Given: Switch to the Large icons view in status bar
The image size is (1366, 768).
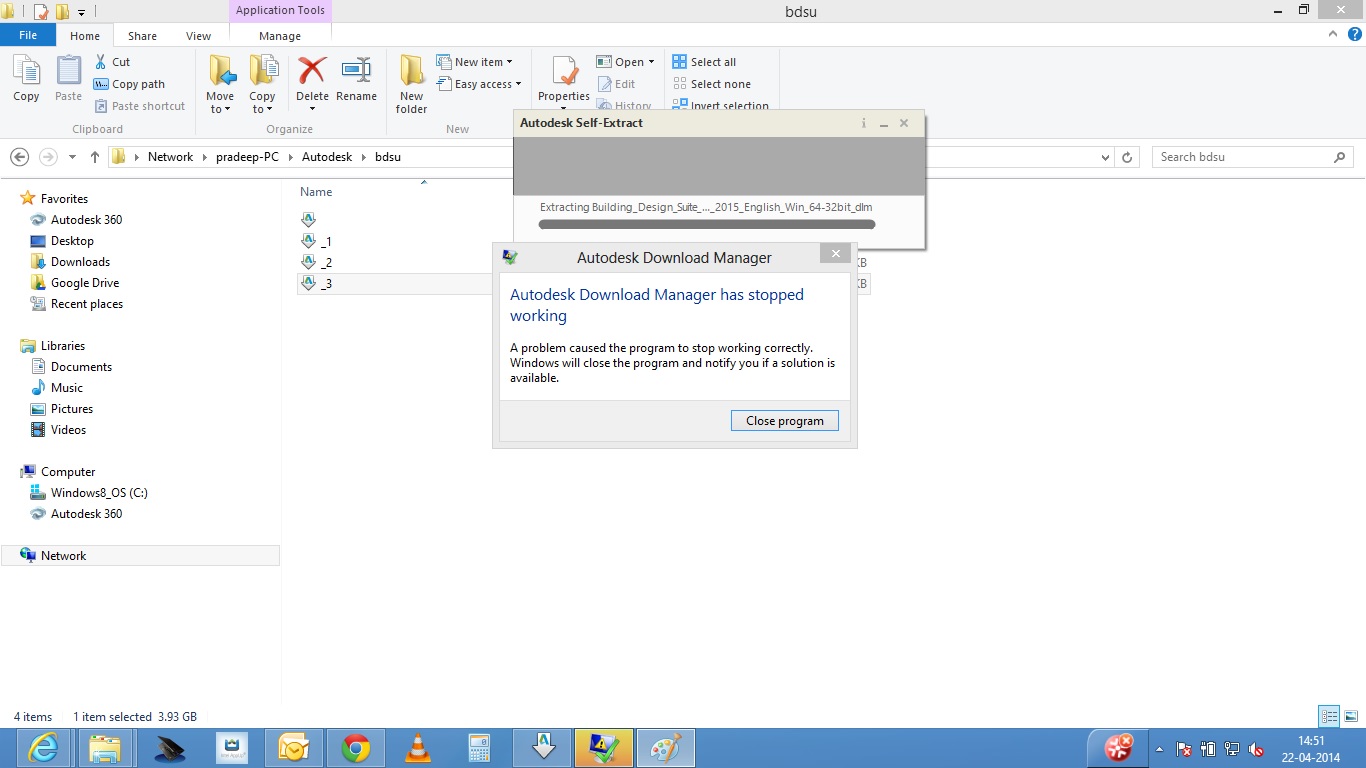Looking at the screenshot, I should [1349, 716].
